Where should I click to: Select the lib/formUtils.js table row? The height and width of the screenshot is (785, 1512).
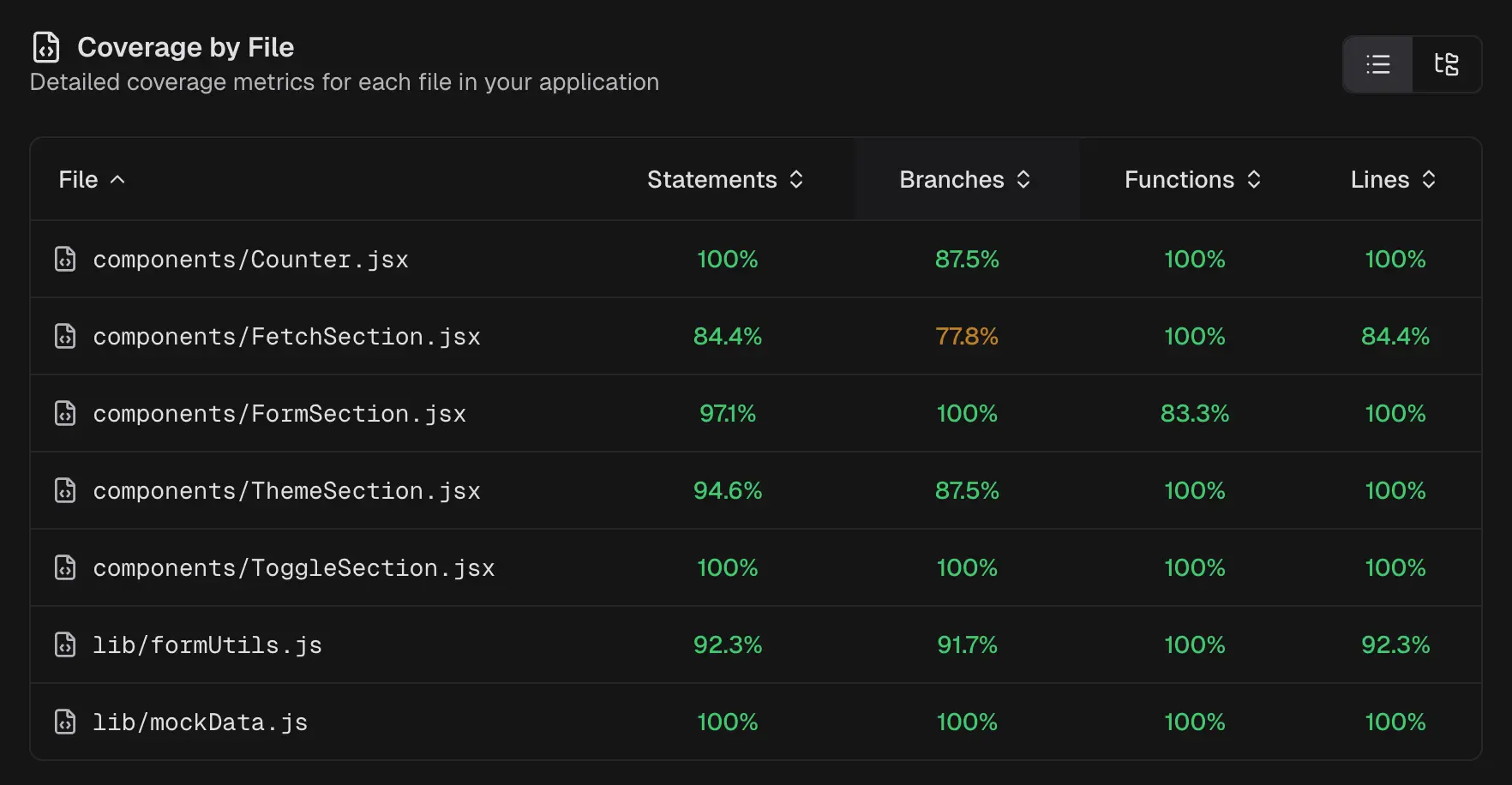pyautogui.click(x=754, y=644)
